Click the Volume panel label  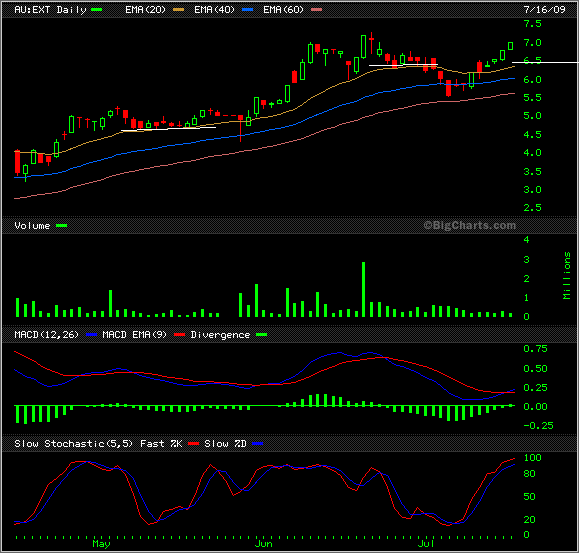coord(32,226)
